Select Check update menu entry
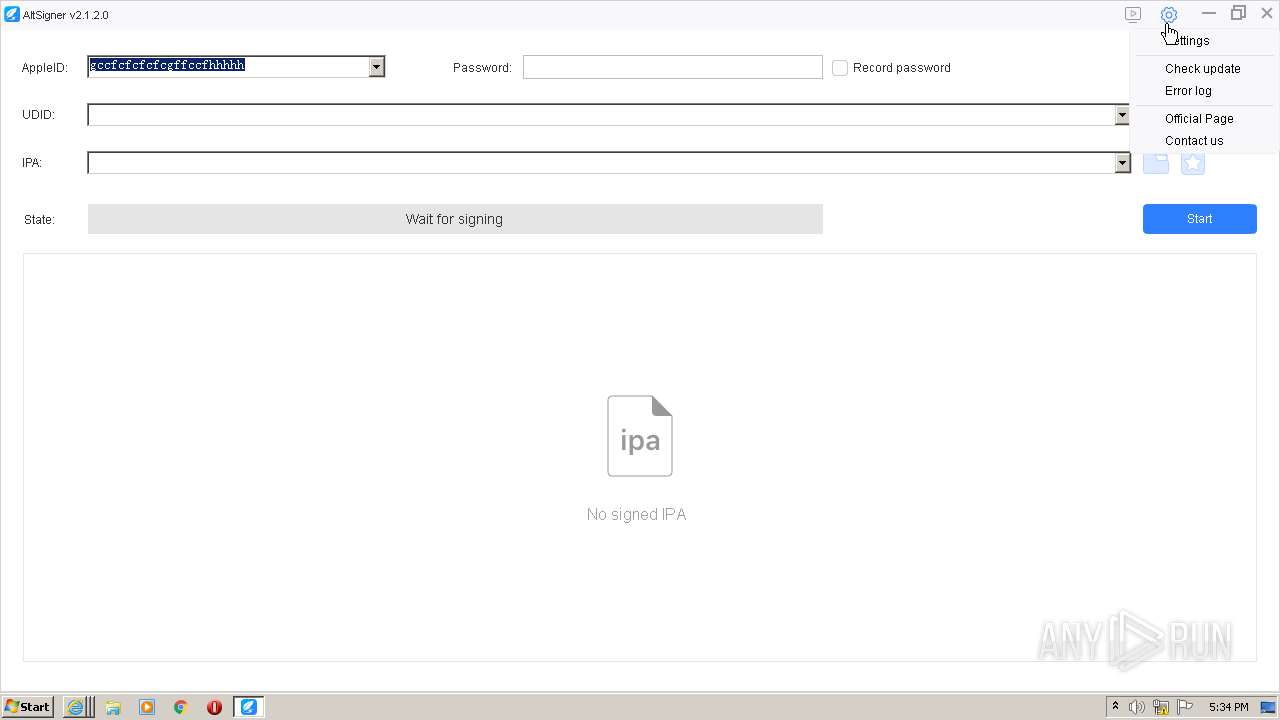Image resolution: width=1280 pixels, height=720 pixels. click(1202, 69)
